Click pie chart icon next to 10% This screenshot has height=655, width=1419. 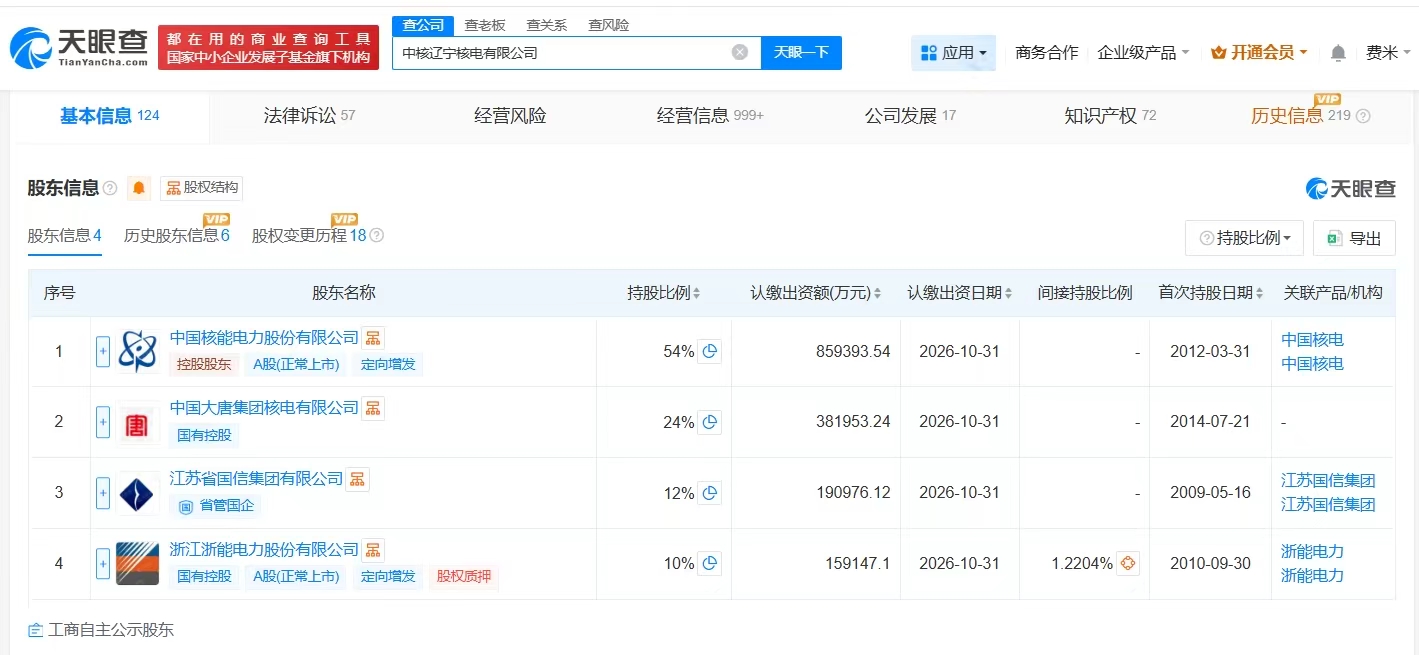[x=710, y=564]
